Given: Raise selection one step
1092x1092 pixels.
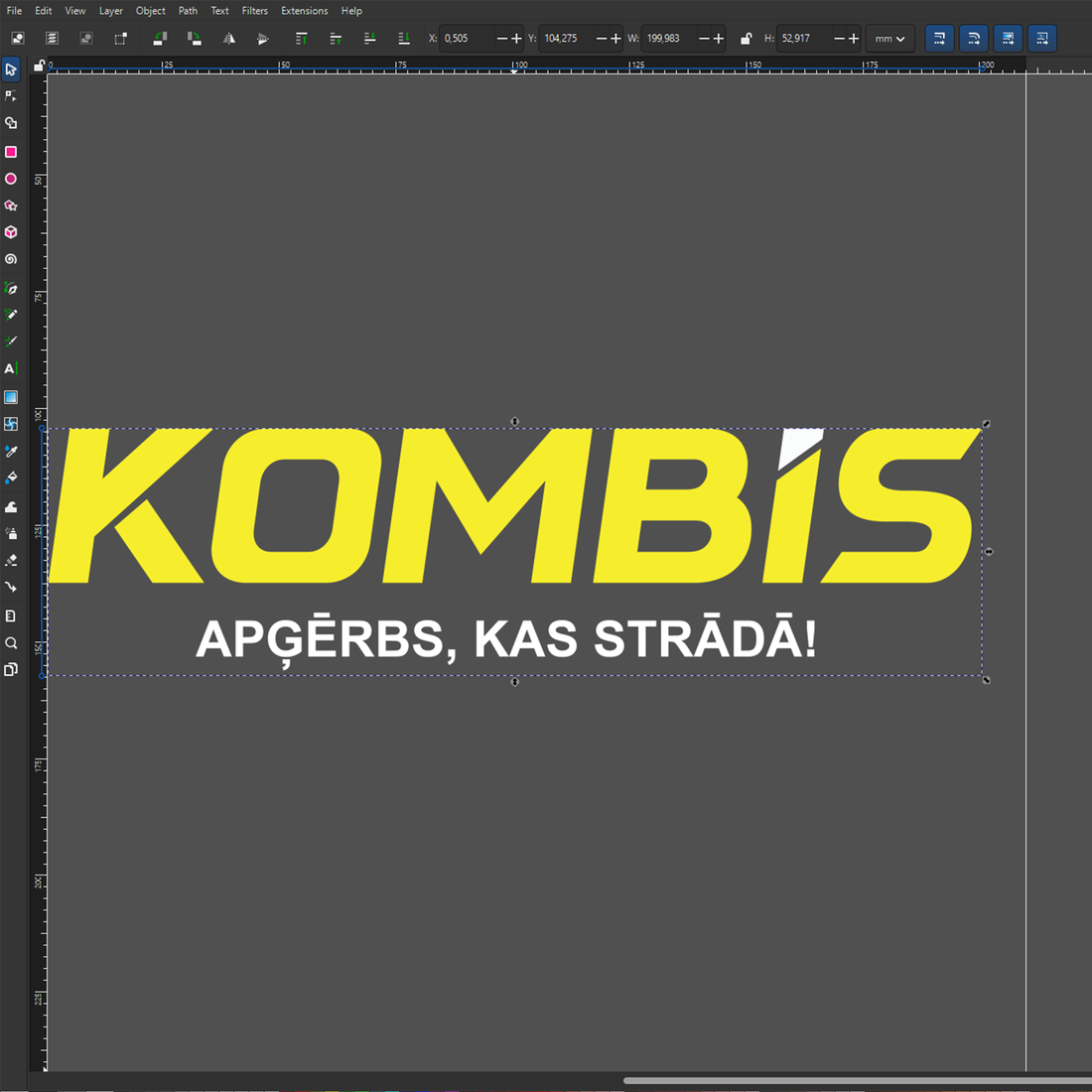Looking at the screenshot, I should pos(336,39).
